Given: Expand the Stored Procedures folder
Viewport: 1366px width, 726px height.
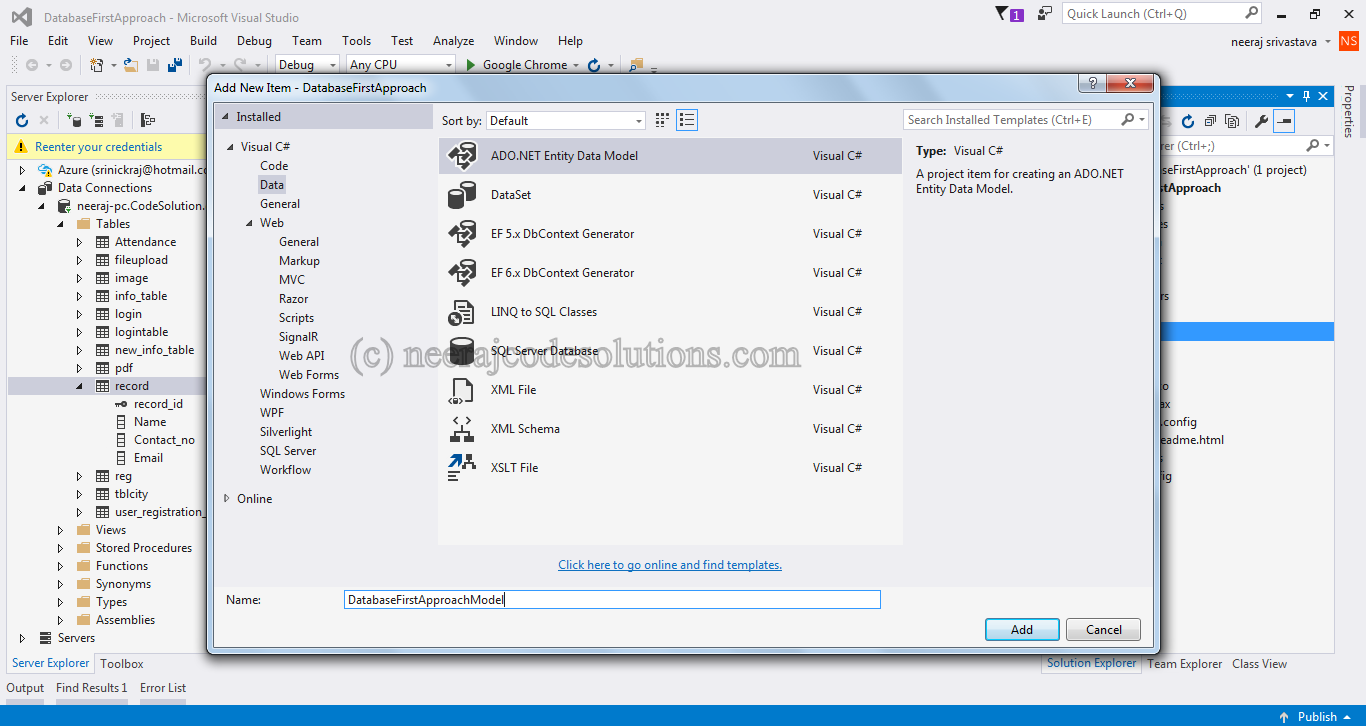Looking at the screenshot, I should tap(61, 548).
